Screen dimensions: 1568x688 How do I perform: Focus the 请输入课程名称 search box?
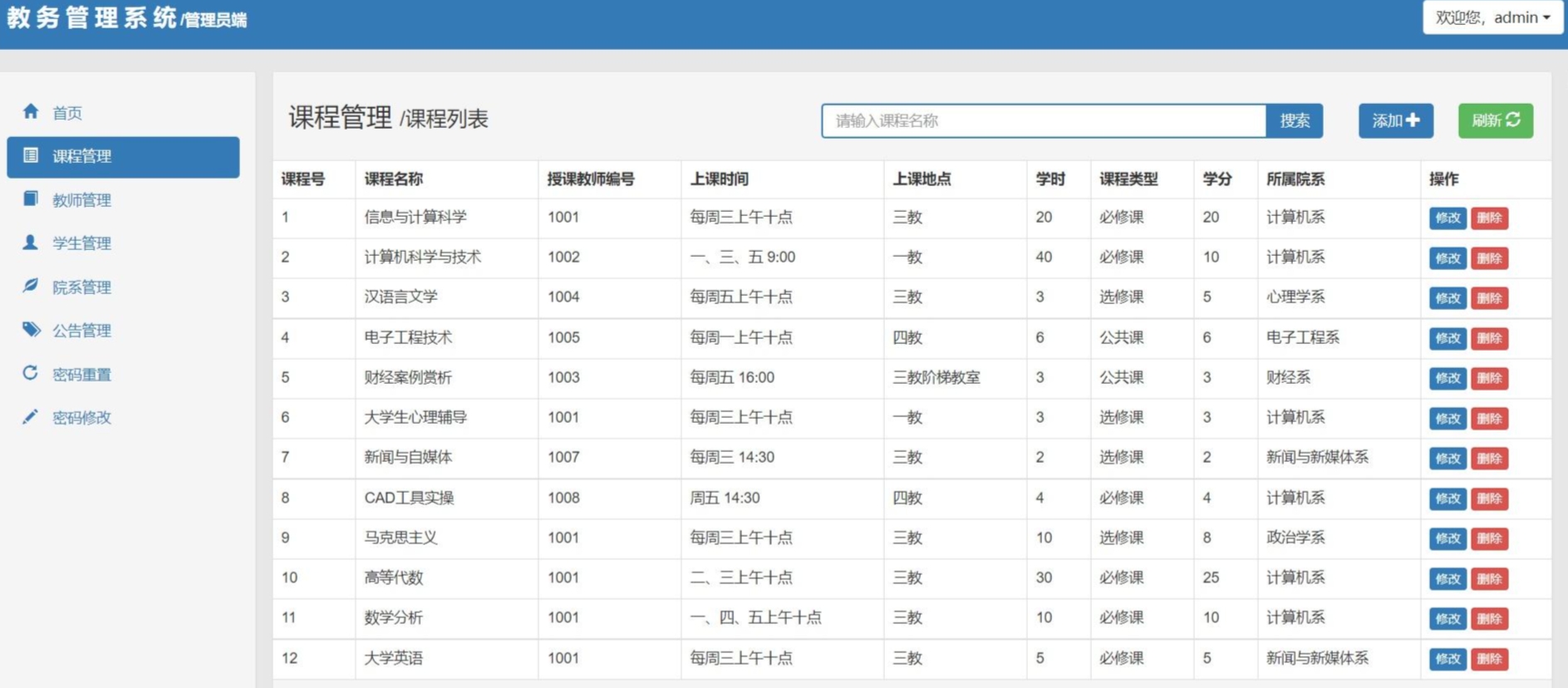pyautogui.click(x=1044, y=120)
